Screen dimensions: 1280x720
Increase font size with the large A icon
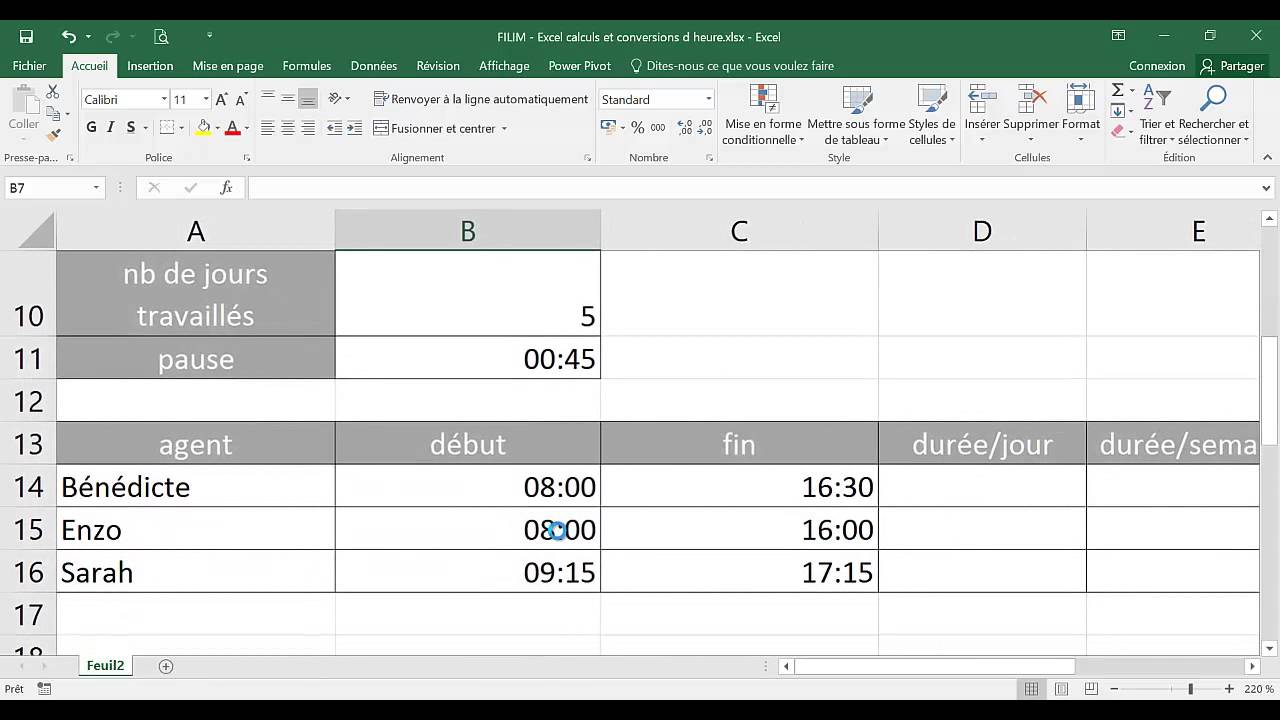(x=222, y=99)
